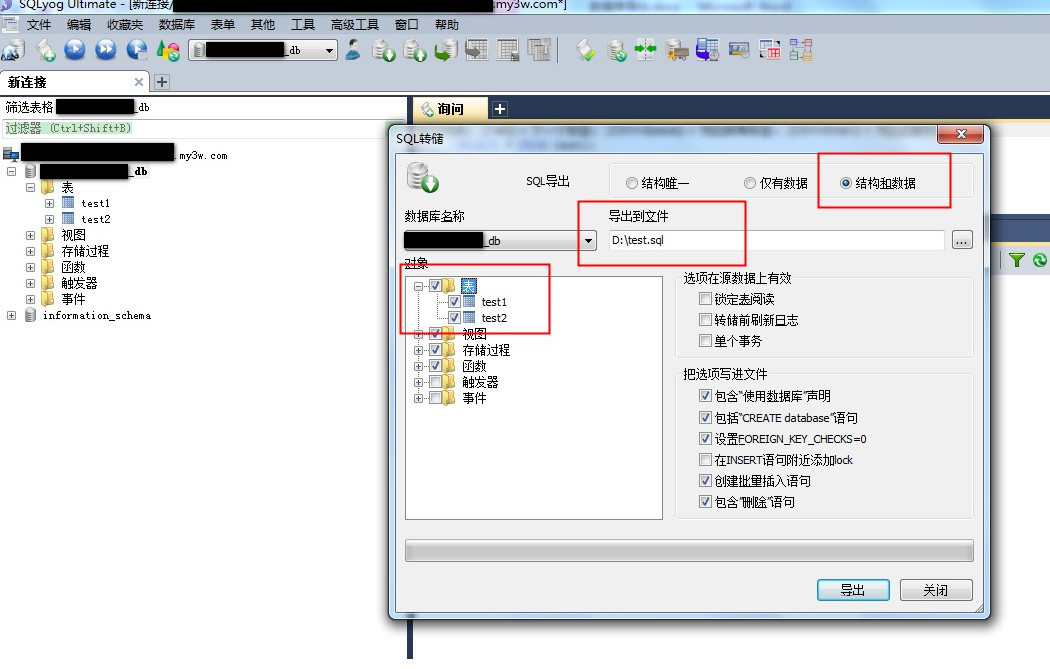Enable the 单个事务 checkbox
Viewport: 1050px width, 669px height.
[x=706, y=341]
